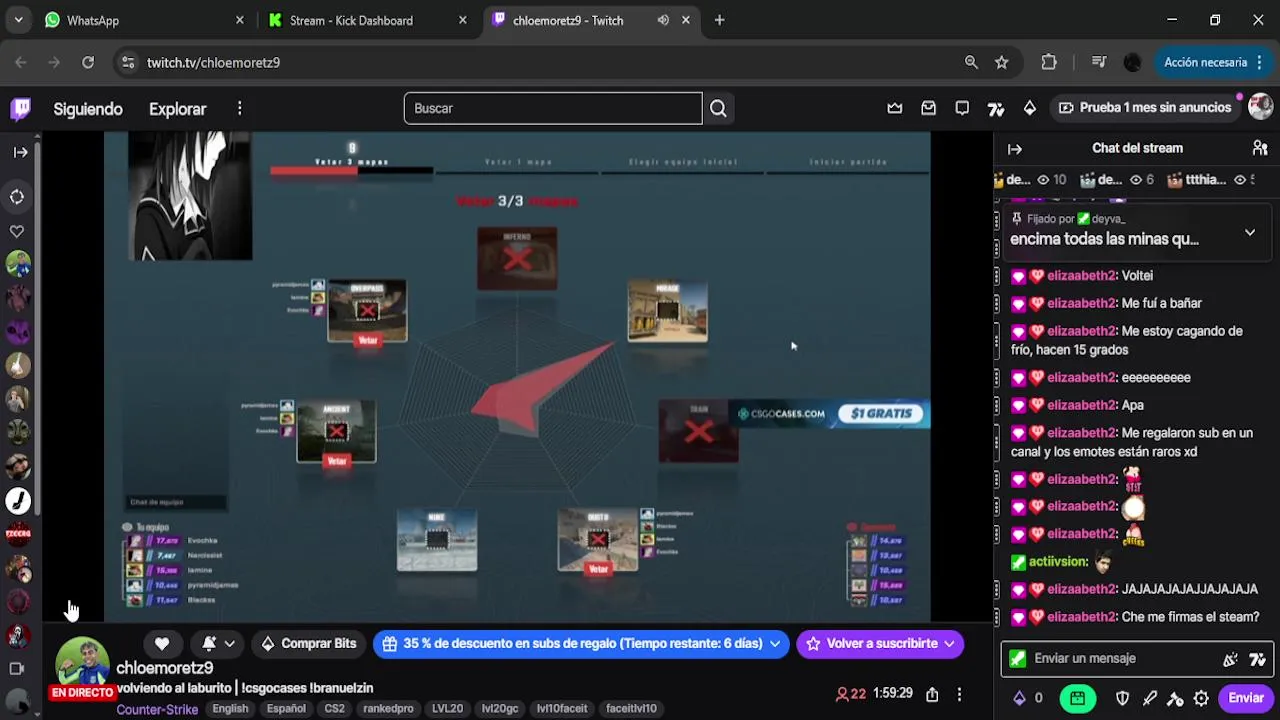
Task: Open the user profile avatar menu
Action: [1260, 107]
